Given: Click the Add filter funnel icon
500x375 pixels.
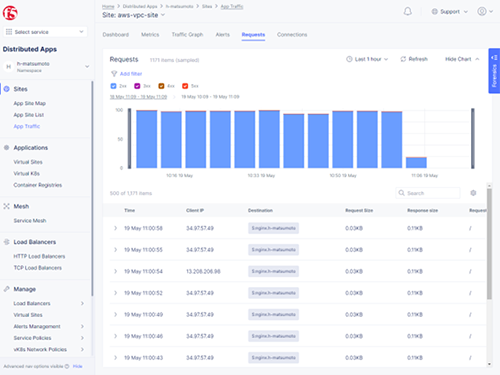Looking at the screenshot, I should click(114, 74).
